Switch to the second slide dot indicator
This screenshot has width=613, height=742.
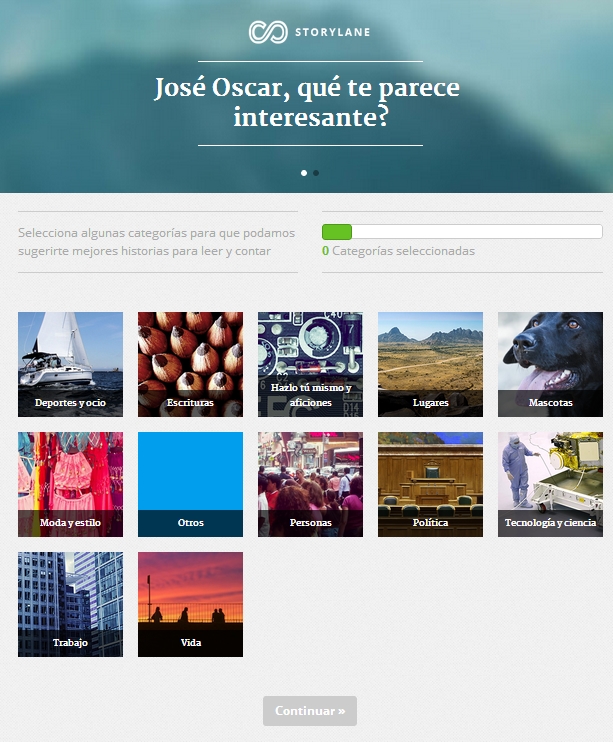click(316, 173)
